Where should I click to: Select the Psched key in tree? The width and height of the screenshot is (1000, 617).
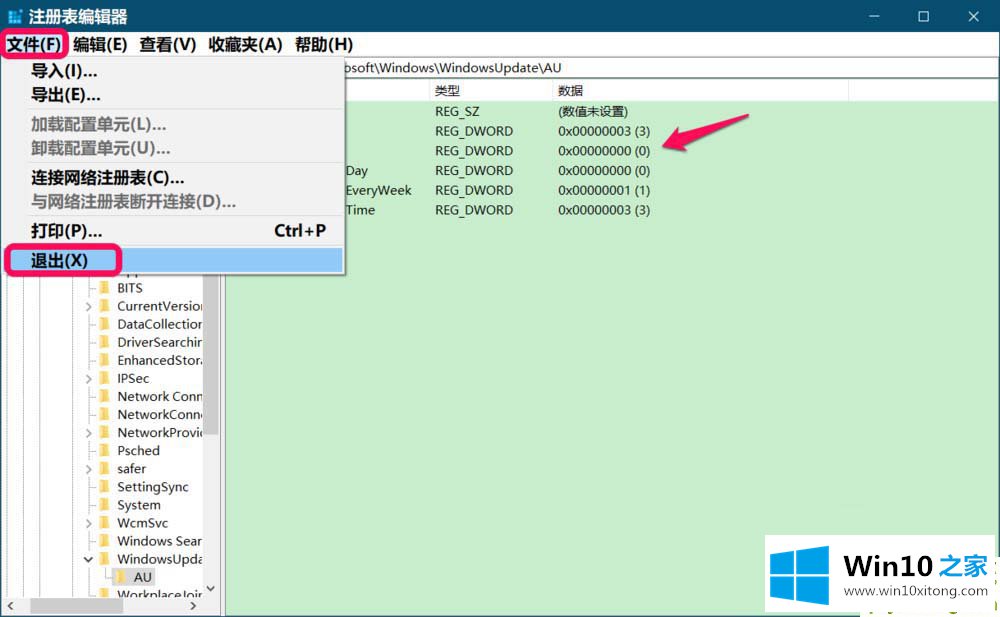click(x=138, y=450)
